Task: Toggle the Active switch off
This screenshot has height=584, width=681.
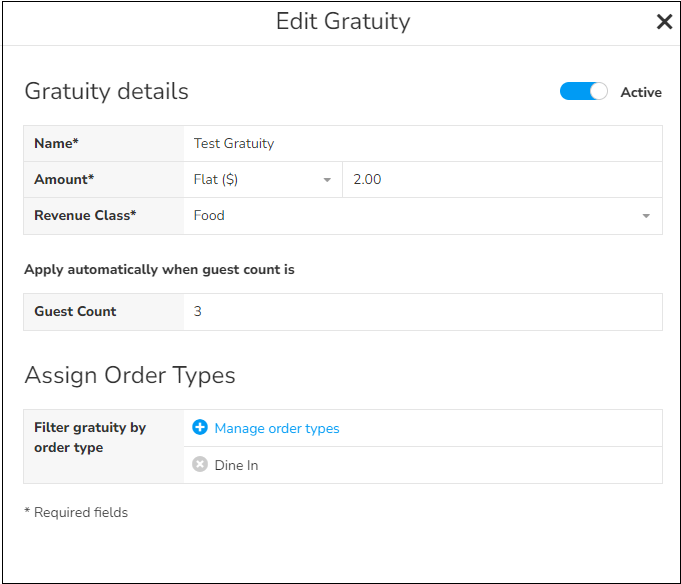Action: (x=584, y=92)
